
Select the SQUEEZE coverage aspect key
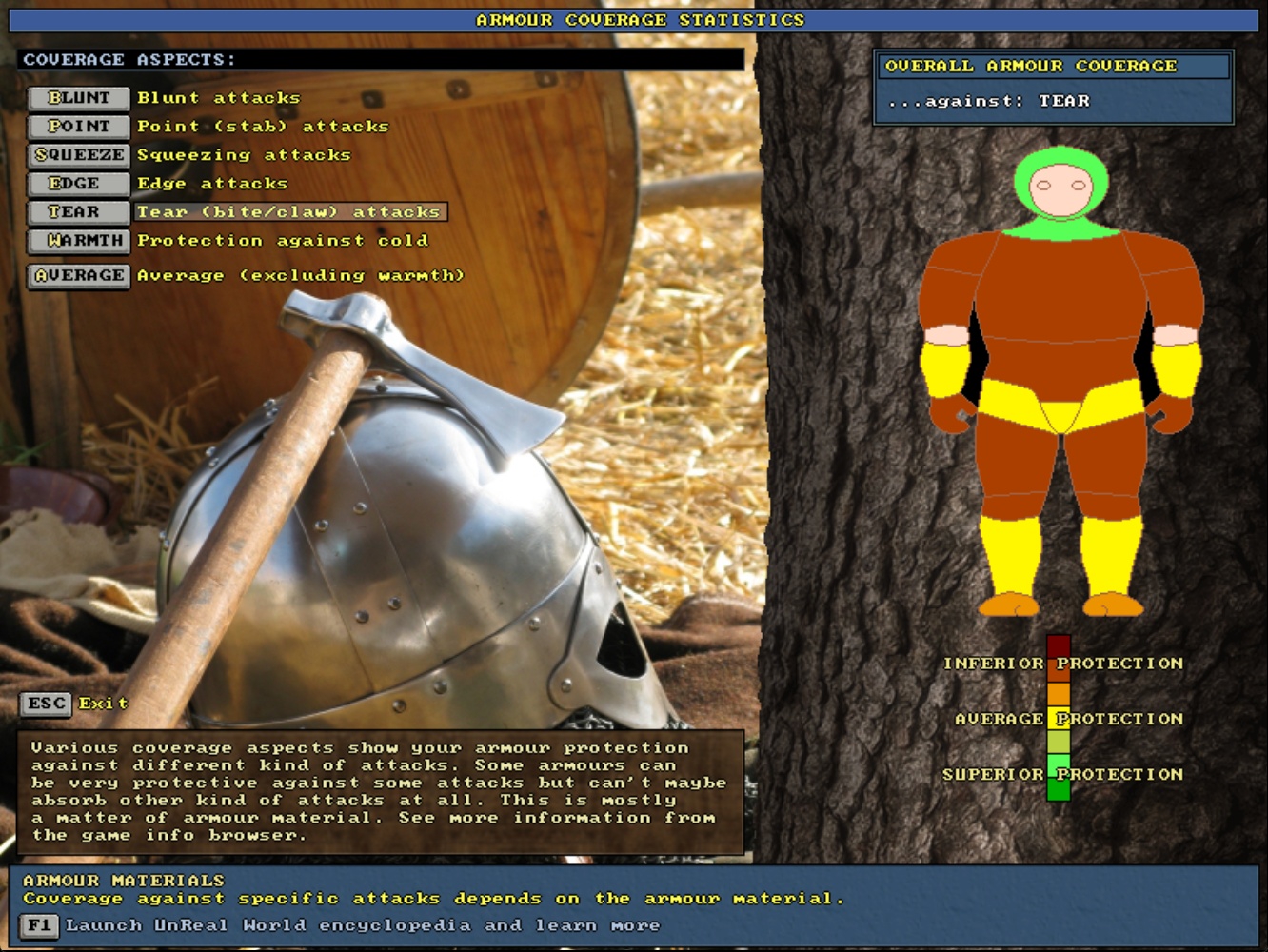79,155
